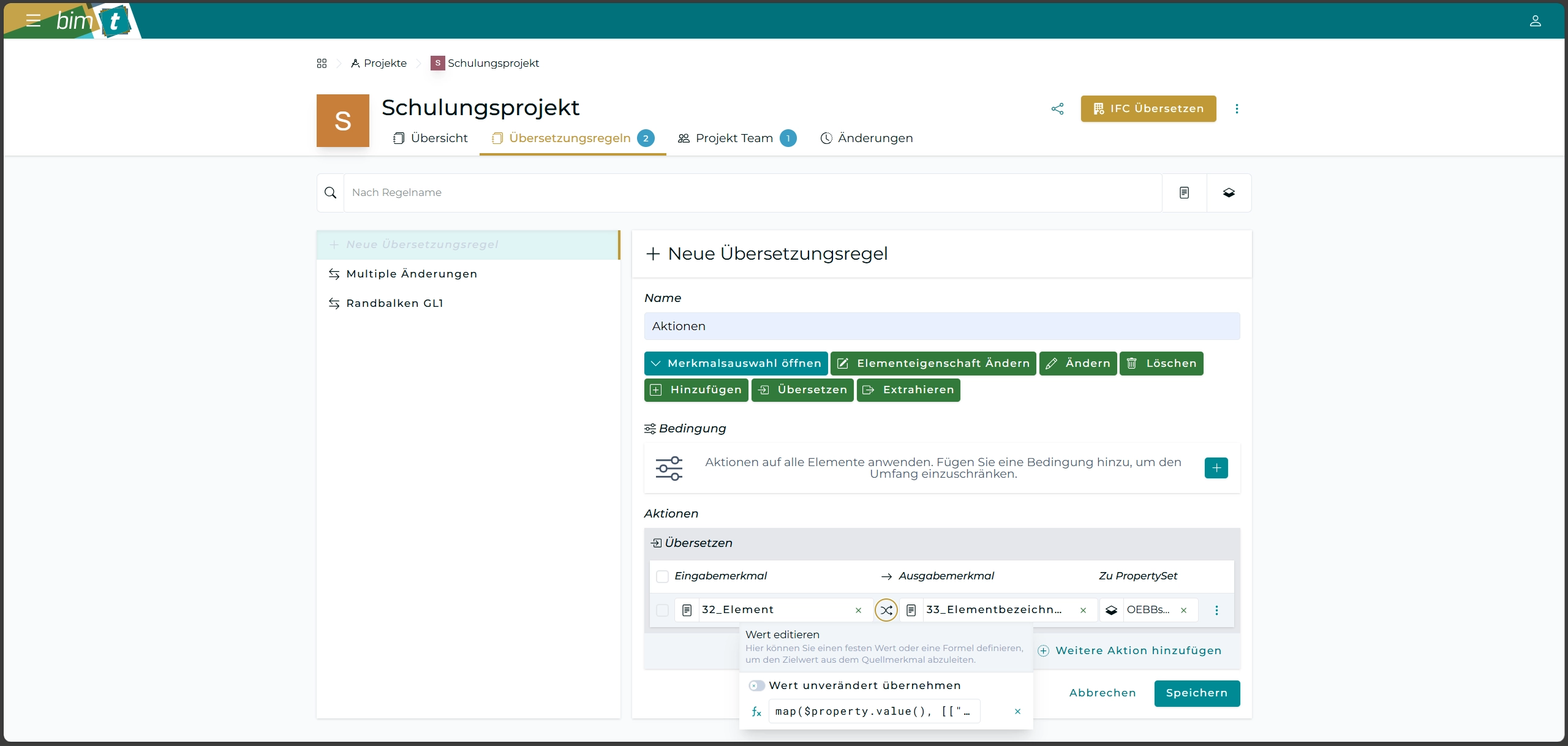1568x746 pixels.
Task: Click the shuffle value-edit icon in action row
Action: click(886, 610)
